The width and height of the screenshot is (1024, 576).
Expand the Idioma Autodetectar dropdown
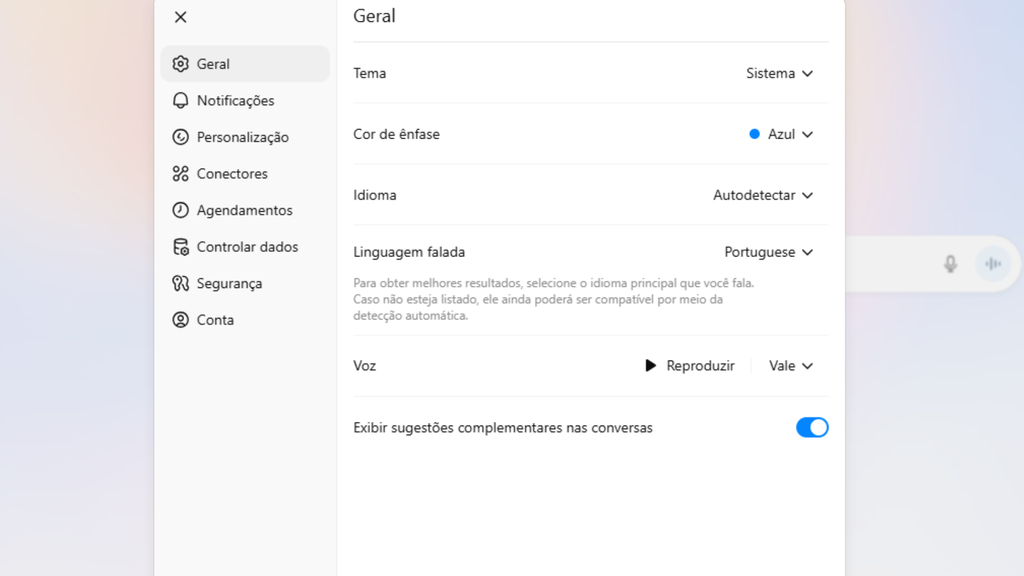click(763, 195)
